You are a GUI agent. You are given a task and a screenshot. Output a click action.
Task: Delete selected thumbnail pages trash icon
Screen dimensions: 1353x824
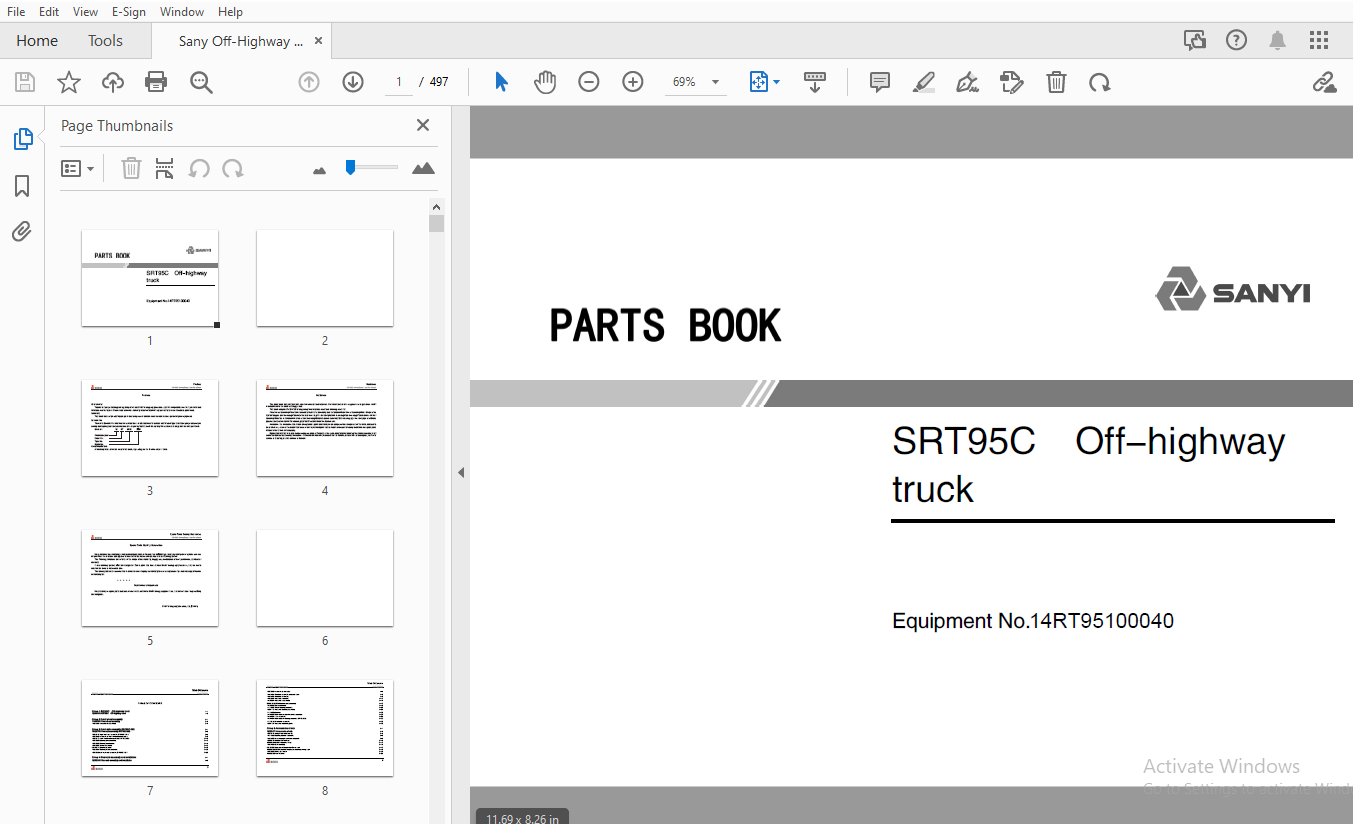(131, 168)
